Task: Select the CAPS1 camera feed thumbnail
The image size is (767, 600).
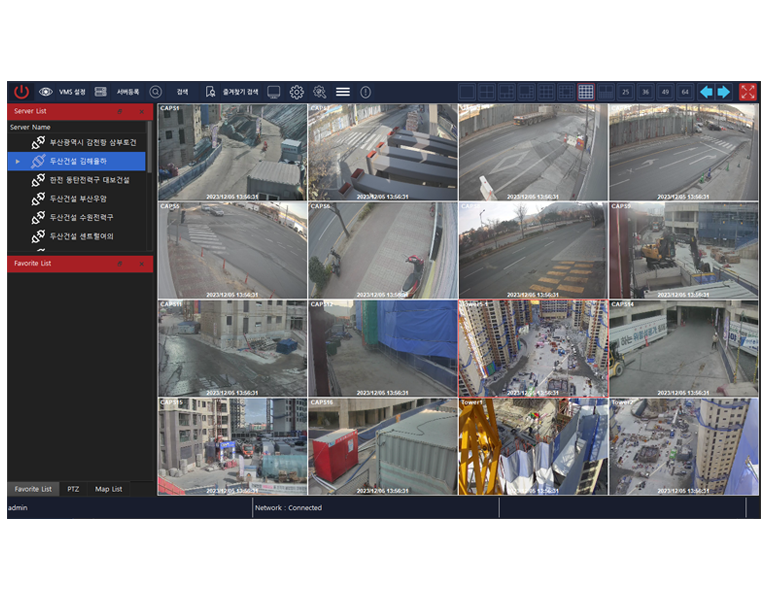Action: point(232,152)
